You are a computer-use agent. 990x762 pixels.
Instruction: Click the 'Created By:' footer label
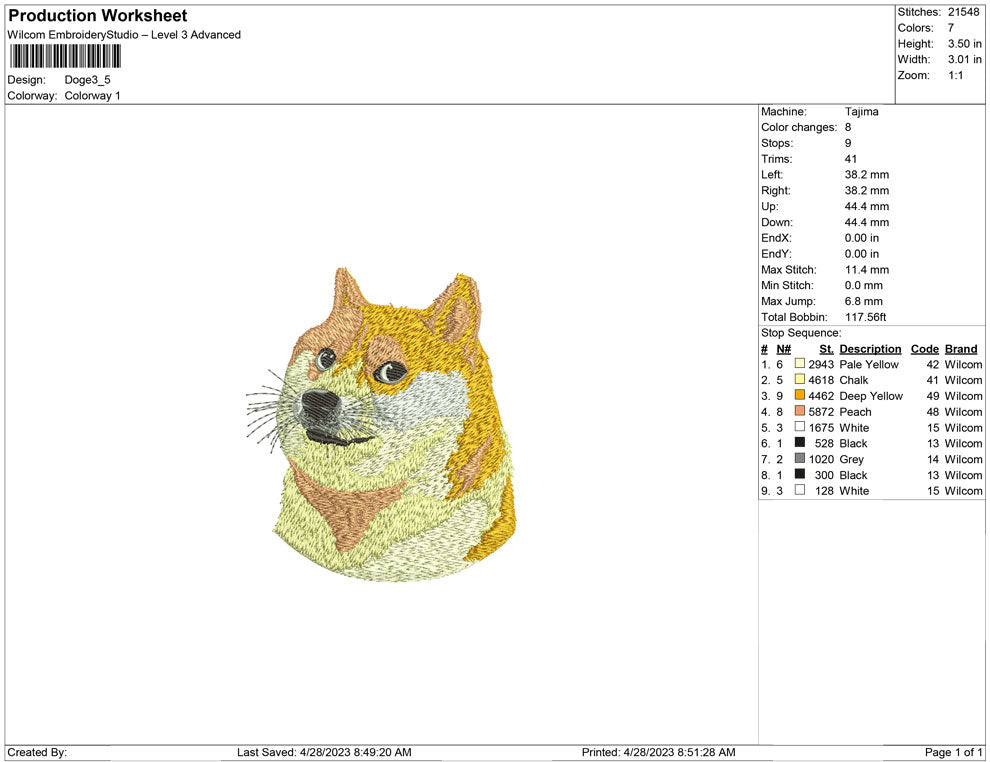coord(37,752)
